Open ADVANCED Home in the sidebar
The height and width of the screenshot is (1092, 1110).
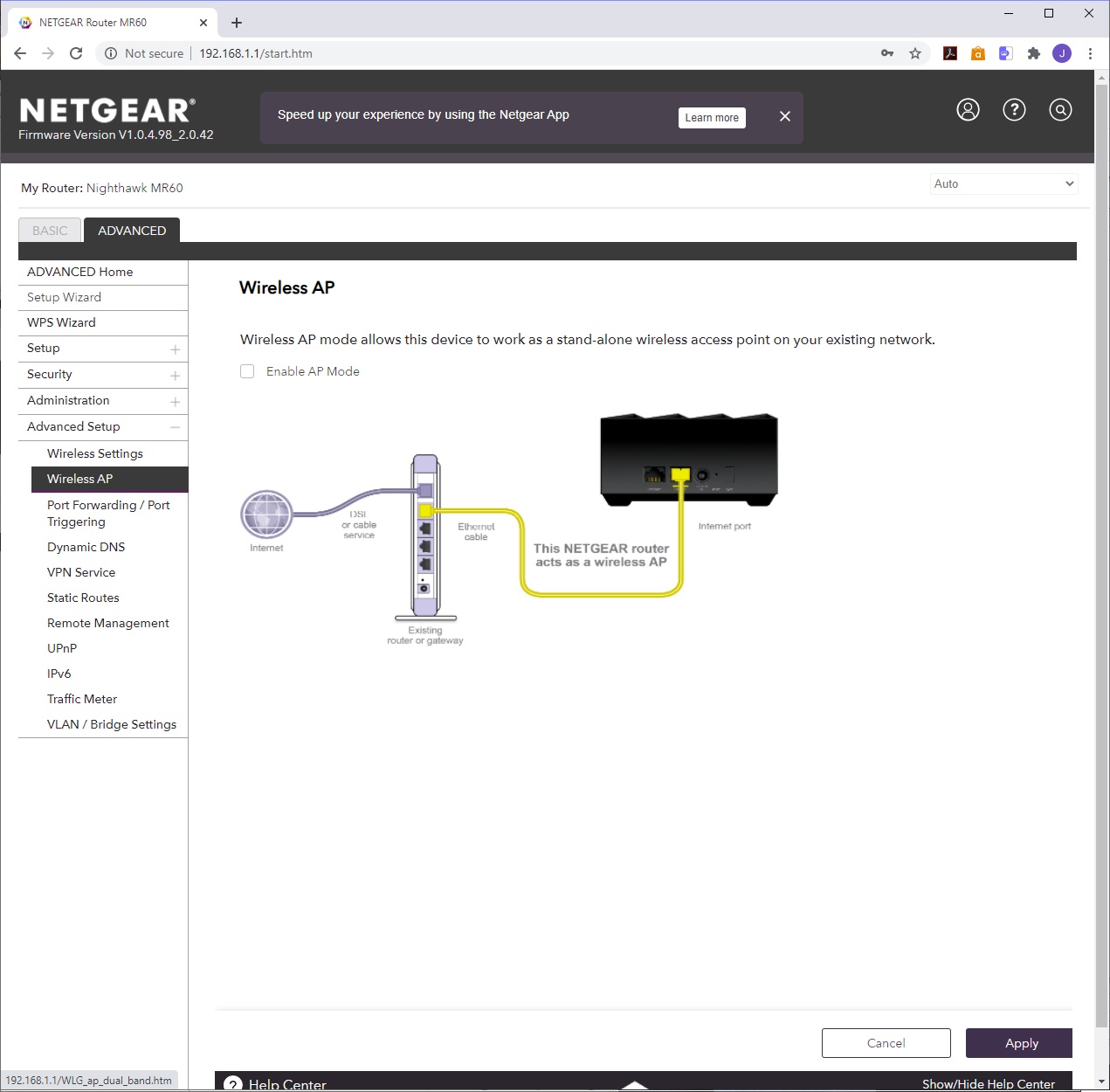click(103, 273)
